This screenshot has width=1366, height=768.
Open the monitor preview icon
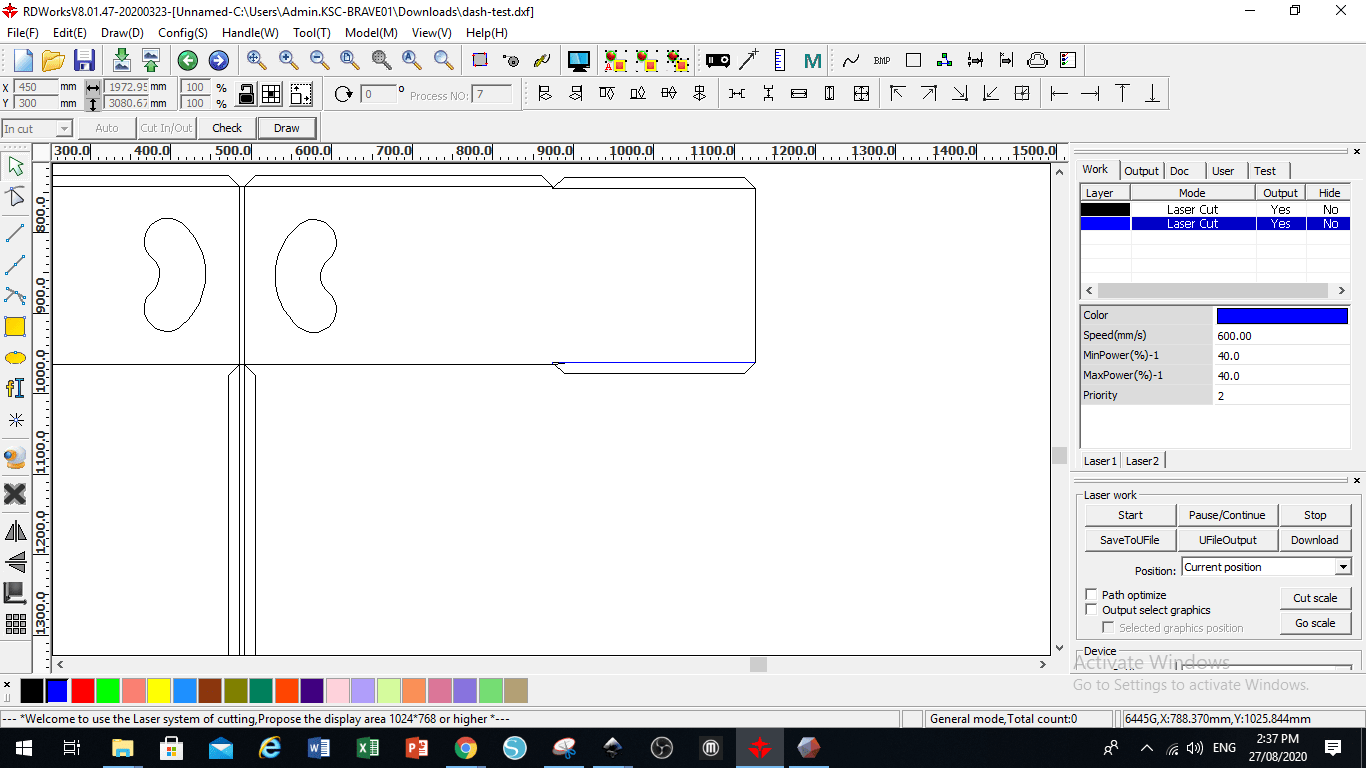(578, 60)
